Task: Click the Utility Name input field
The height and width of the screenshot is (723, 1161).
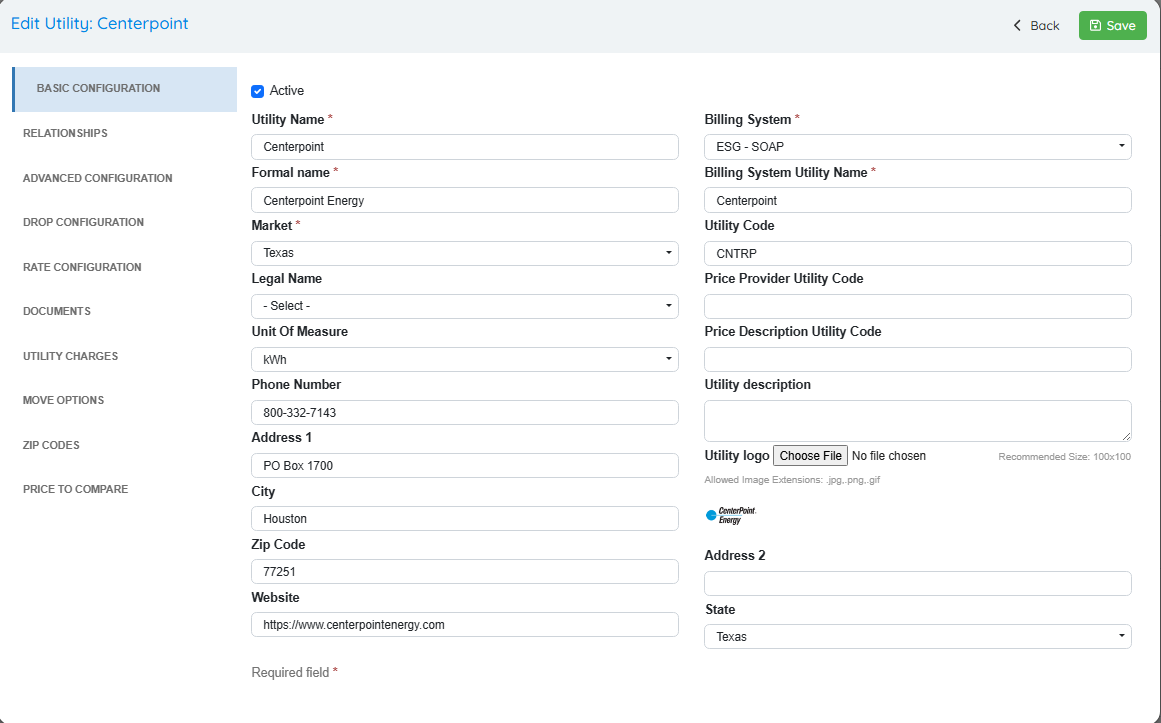Action: click(x=465, y=147)
